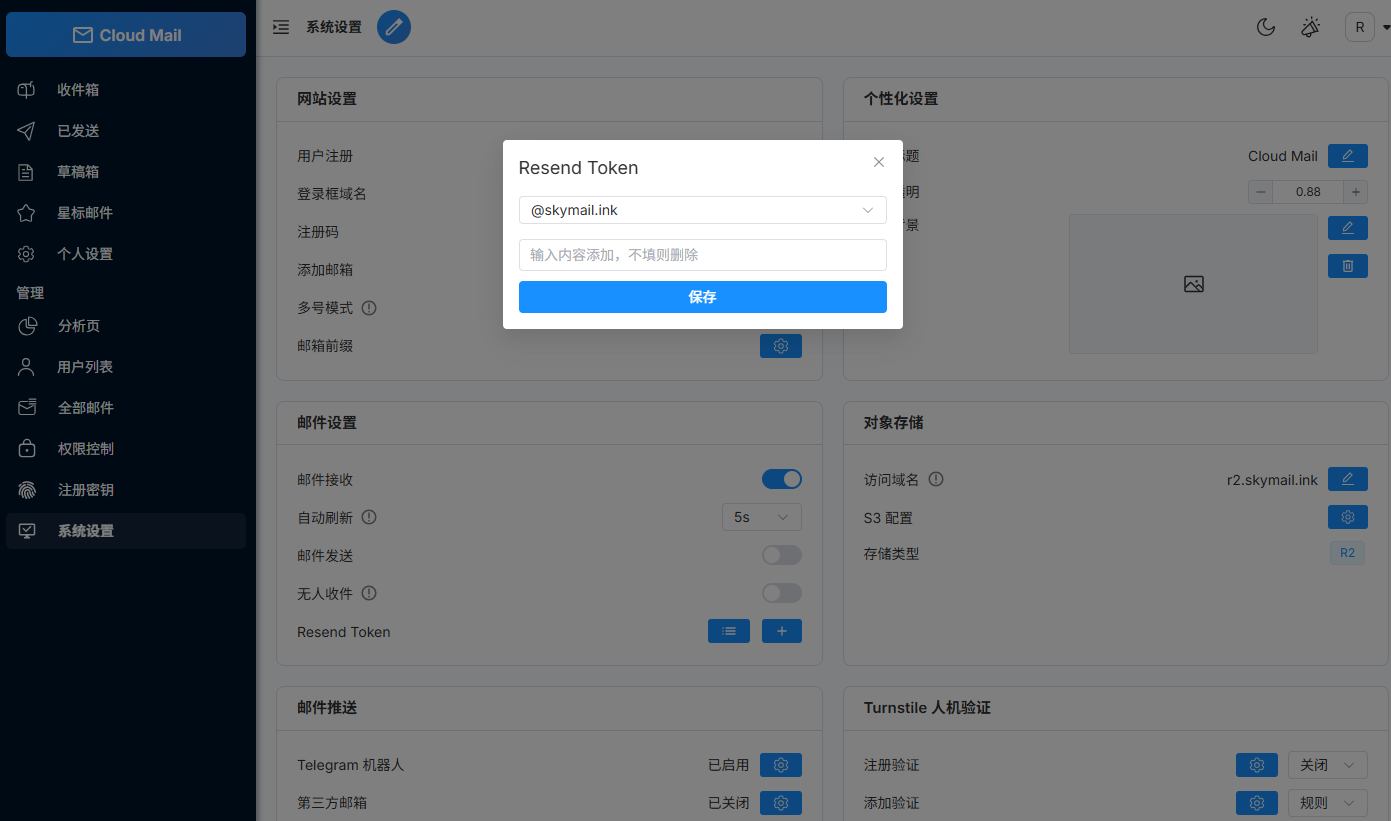Click the plus button for Resend Token
The image size is (1391, 821).
[781, 631]
